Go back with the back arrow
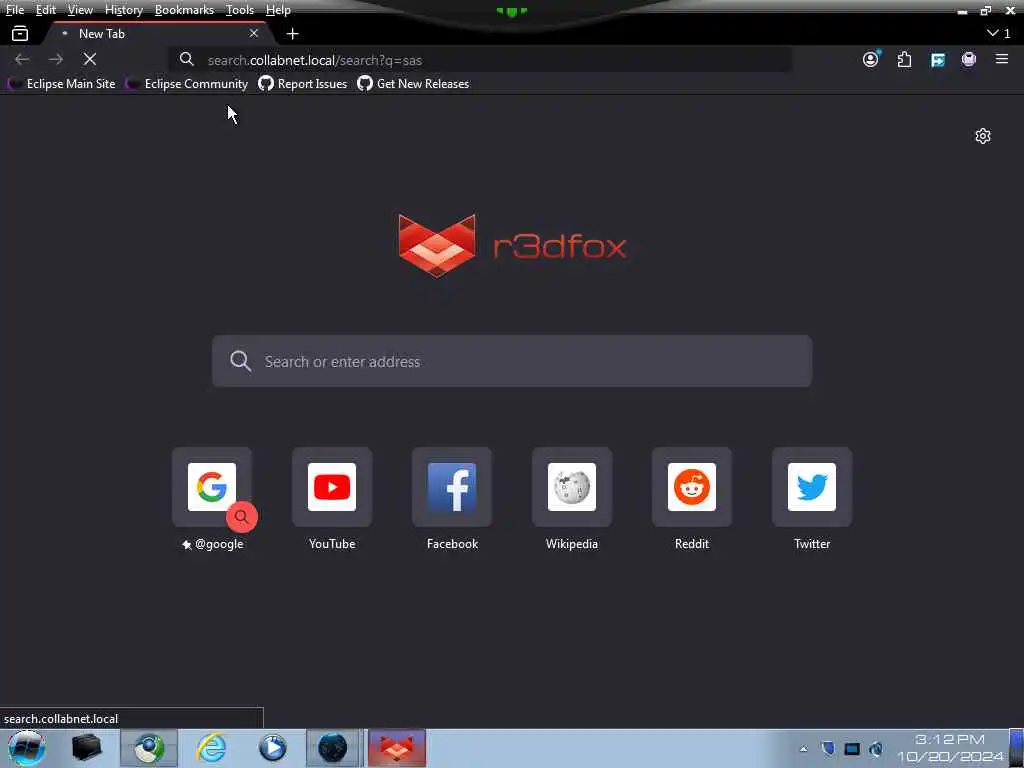This screenshot has width=1024, height=768. pyautogui.click(x=22, y=59)
